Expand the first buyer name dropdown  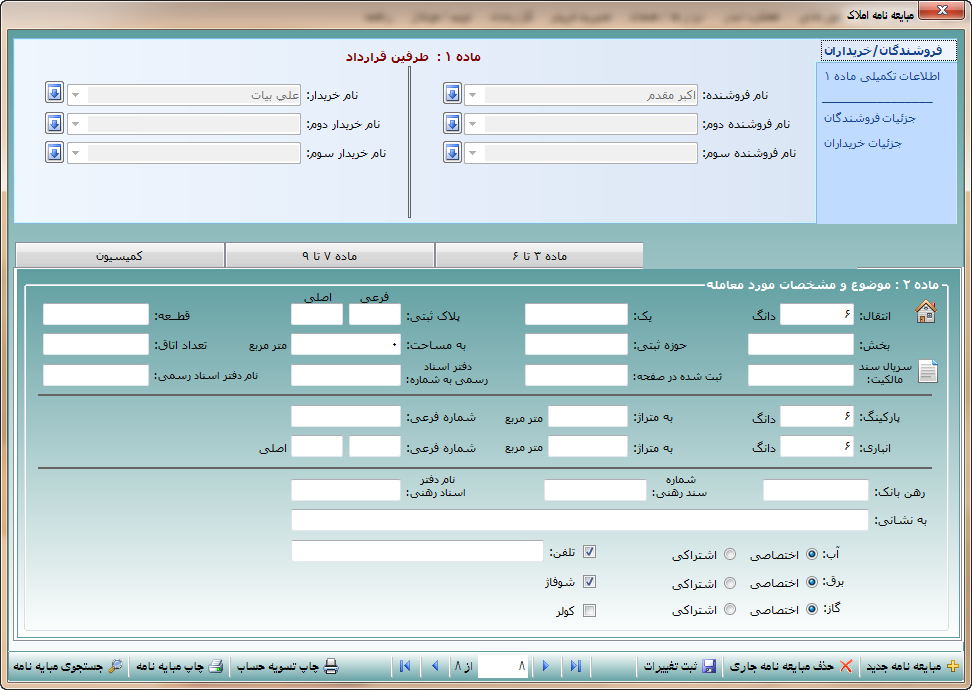point(76,95)
